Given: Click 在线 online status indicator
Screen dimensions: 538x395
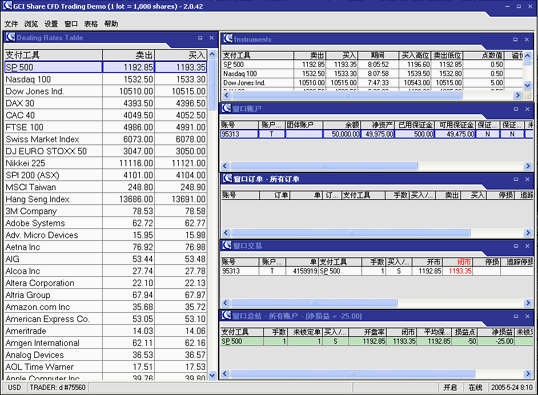Looking at the screenshot, I should (475, 387).
